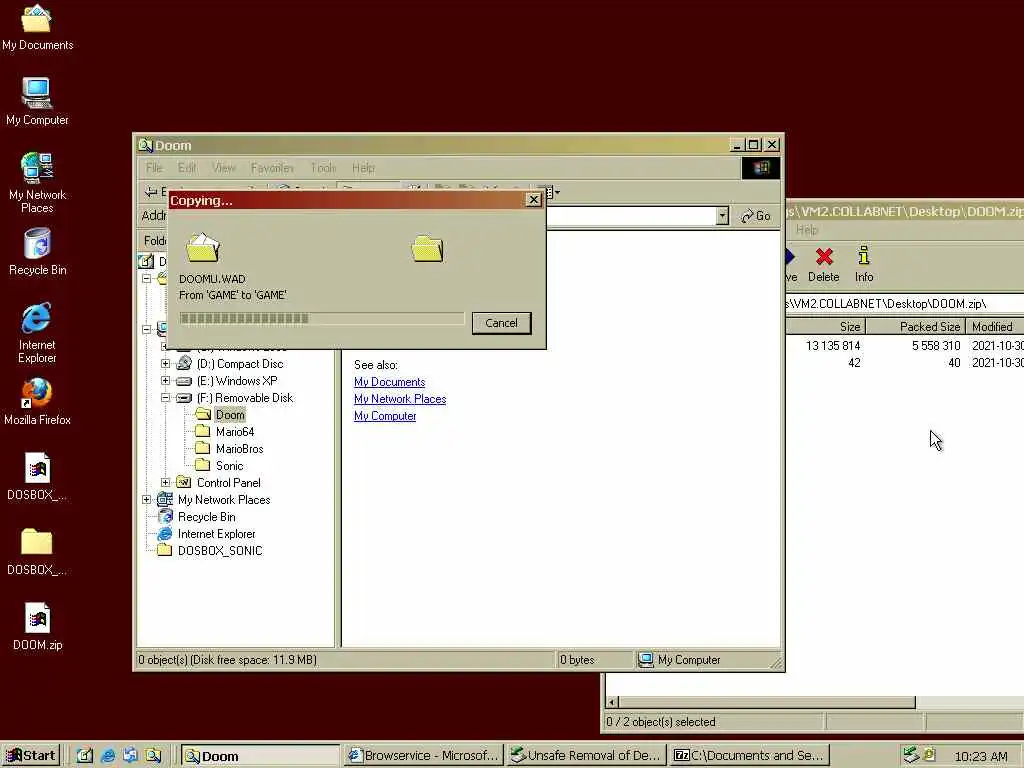The height and width of the screenshot is (768, 1024).
Task: Click the 10:23 AM clock in the tray
Action: point(980,756)
